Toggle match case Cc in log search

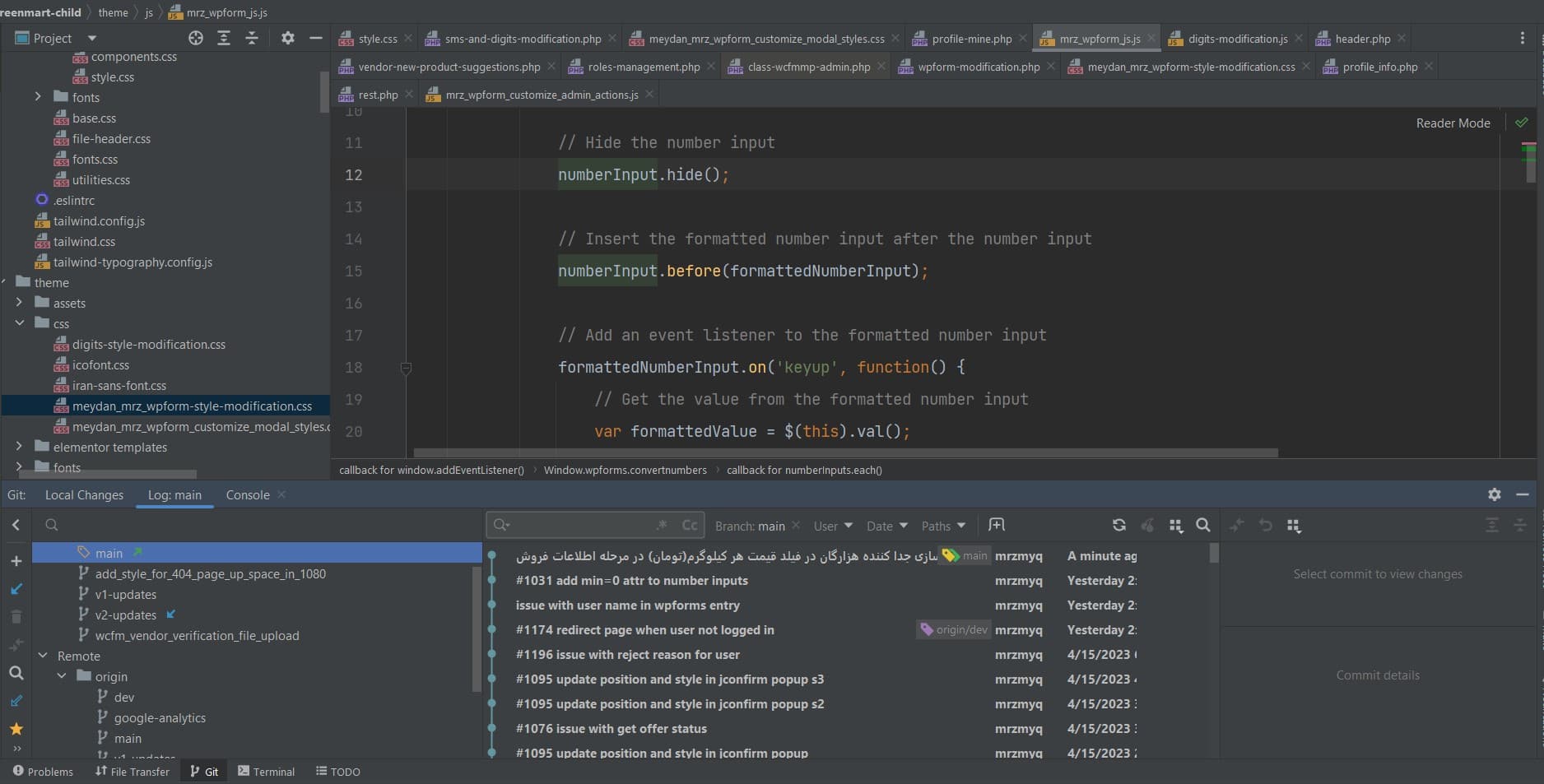coord(690,525)
